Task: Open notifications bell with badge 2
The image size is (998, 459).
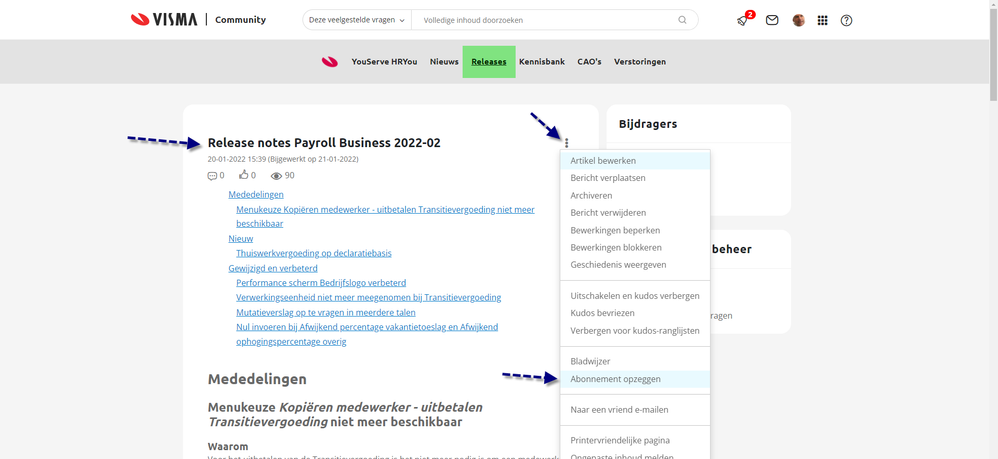Action: pos(743,20)
